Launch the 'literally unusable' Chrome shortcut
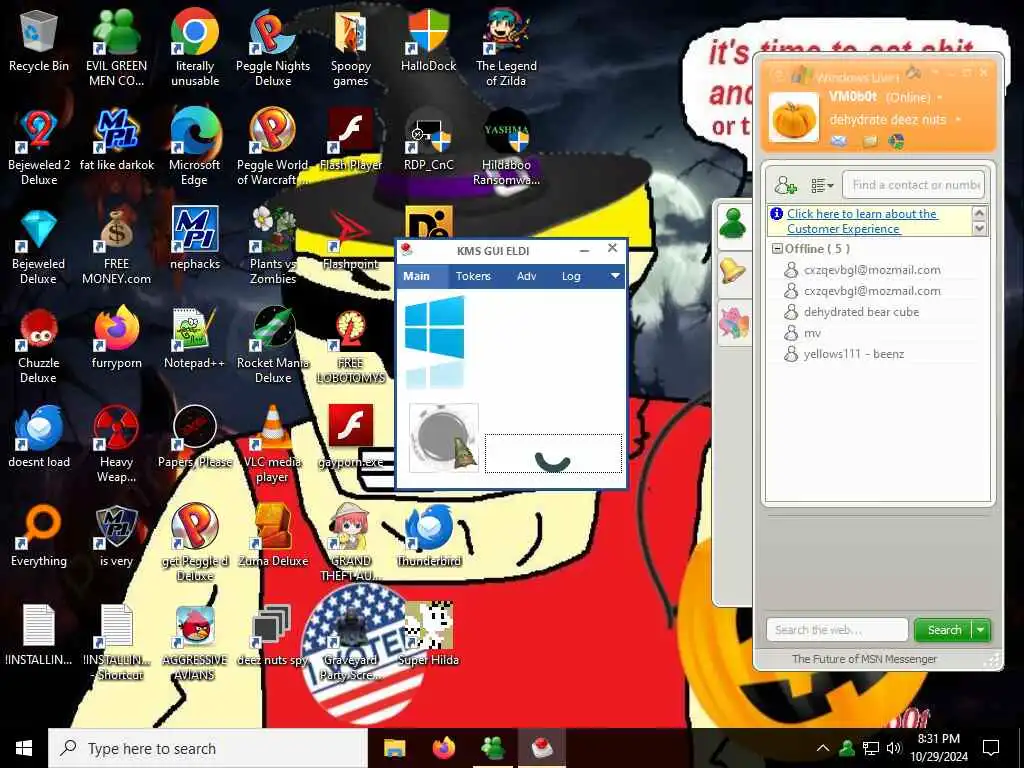This screenshot has height=768, width=1024. click(195, 47)
